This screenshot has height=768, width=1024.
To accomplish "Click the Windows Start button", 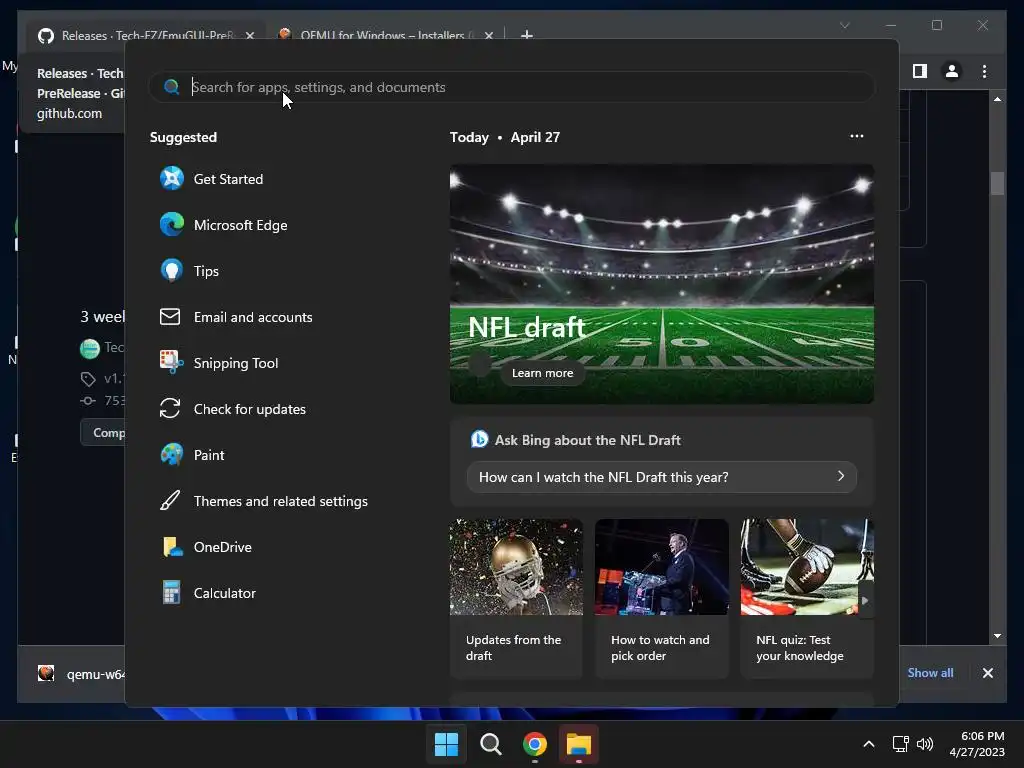I will (x=446, y=744).
